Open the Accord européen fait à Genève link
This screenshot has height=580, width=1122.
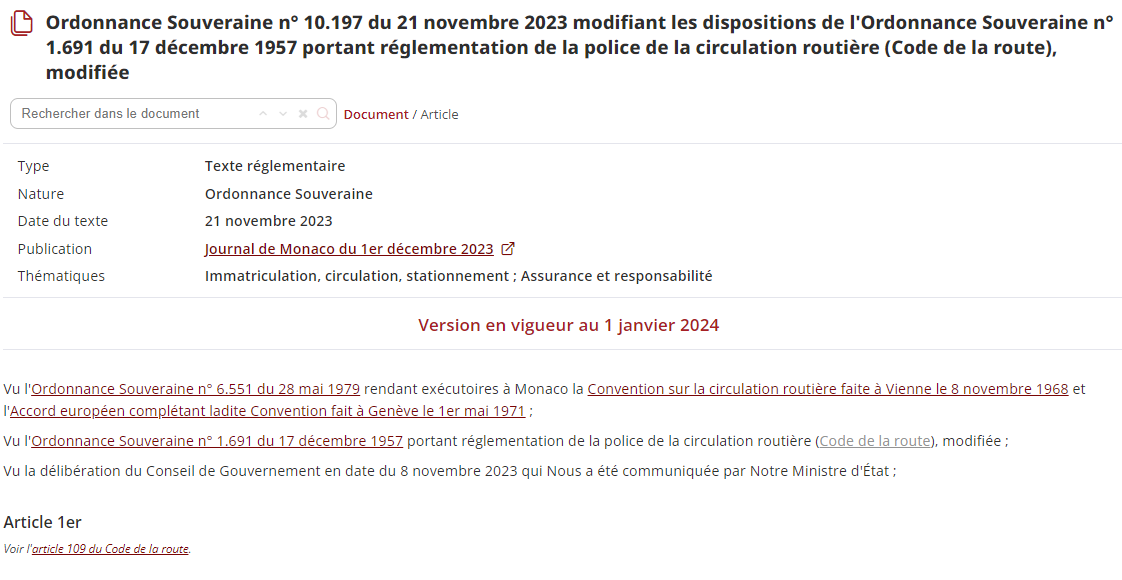pos(268,411)
